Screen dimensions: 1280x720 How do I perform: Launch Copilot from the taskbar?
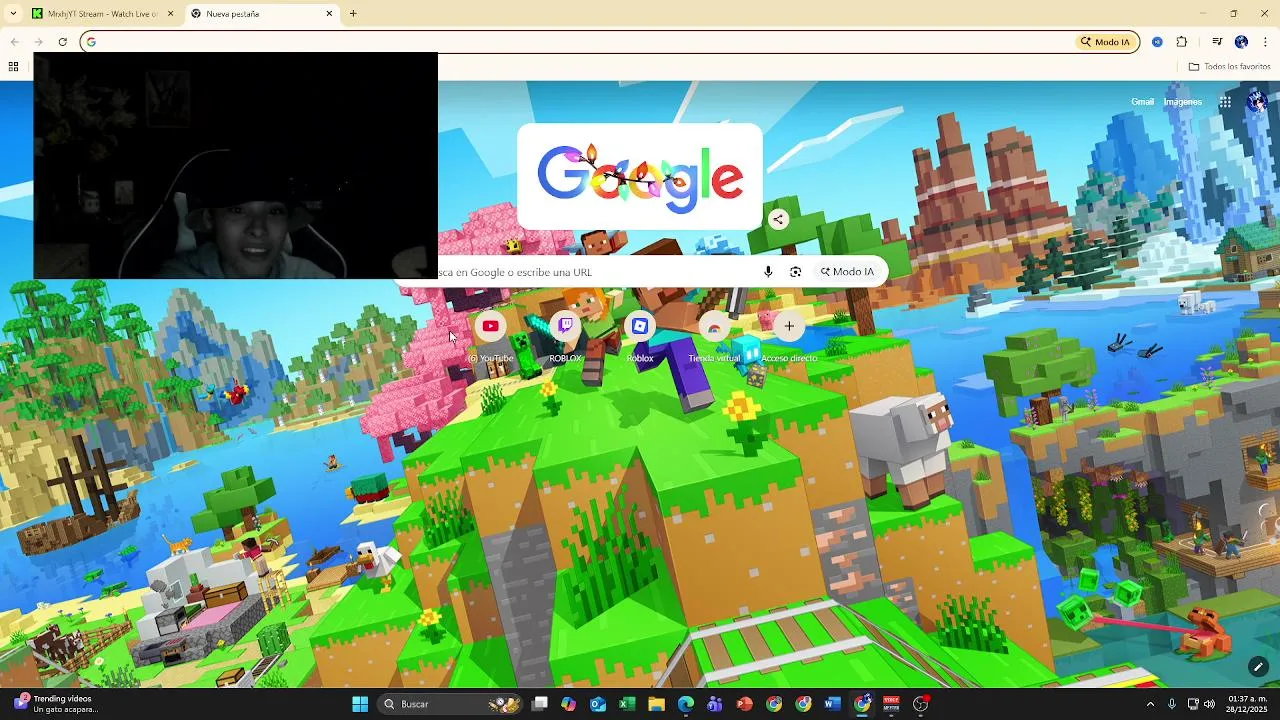[569, 704]
